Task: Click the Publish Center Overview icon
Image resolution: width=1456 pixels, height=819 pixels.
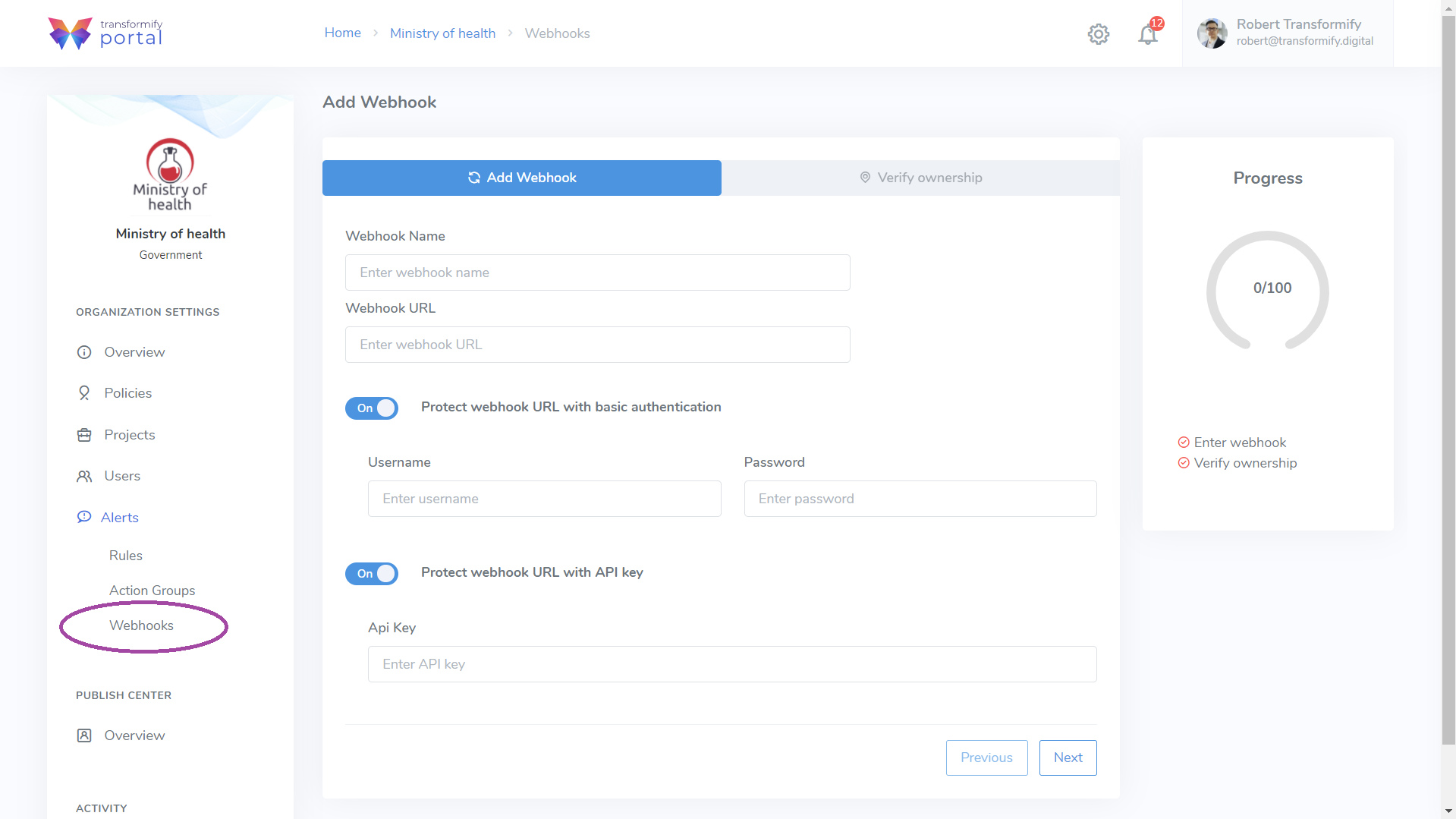Action: [84, 736]
